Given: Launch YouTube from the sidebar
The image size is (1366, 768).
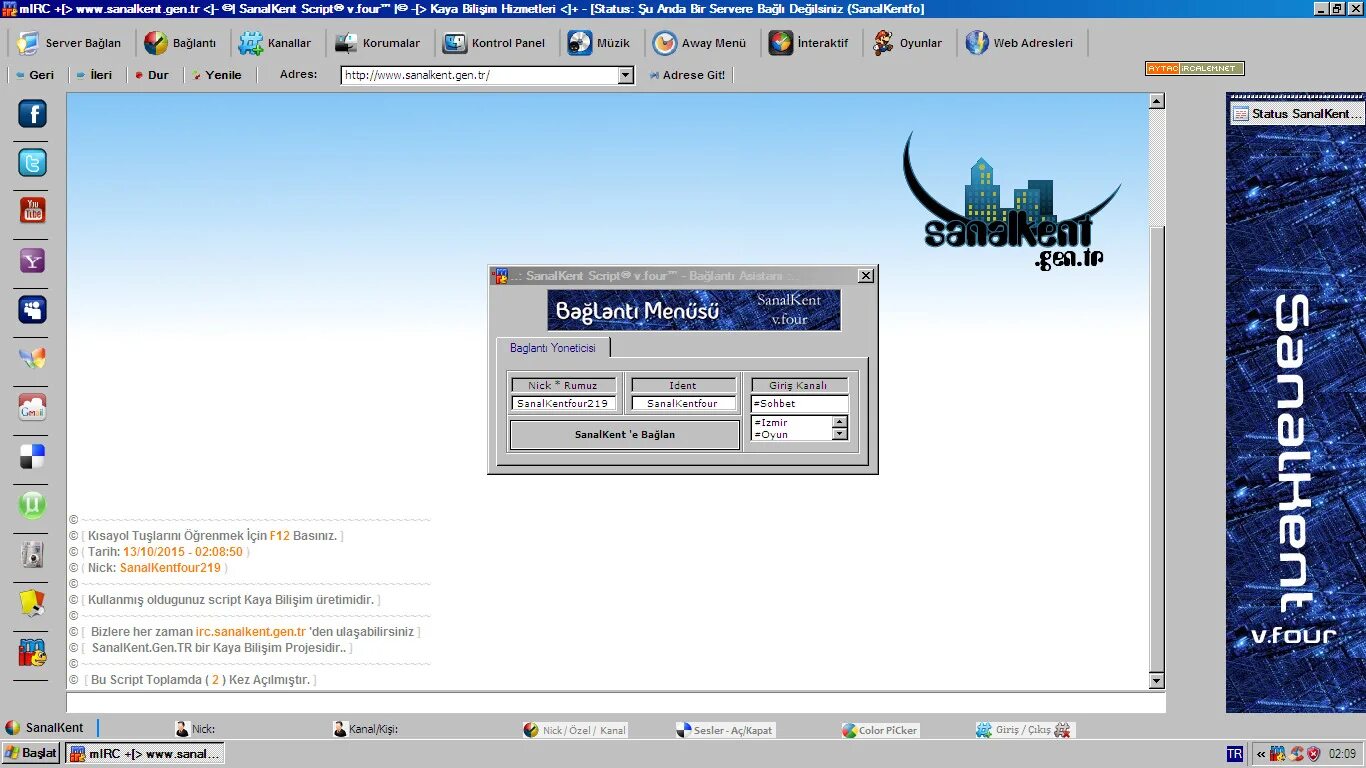Looking at the screenshot, I should 33,211.
